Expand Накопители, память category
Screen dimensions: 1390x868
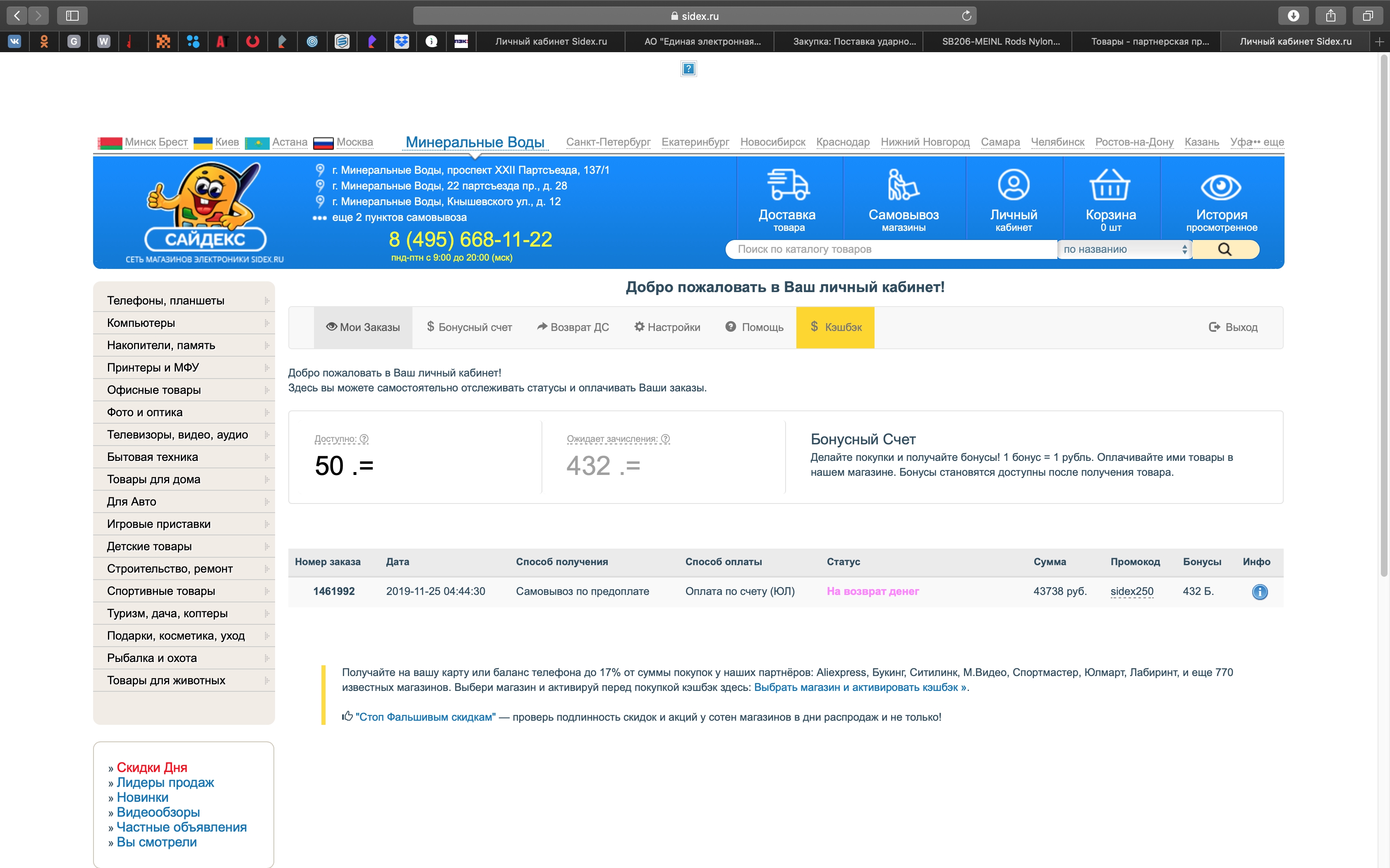pos(184,345)
